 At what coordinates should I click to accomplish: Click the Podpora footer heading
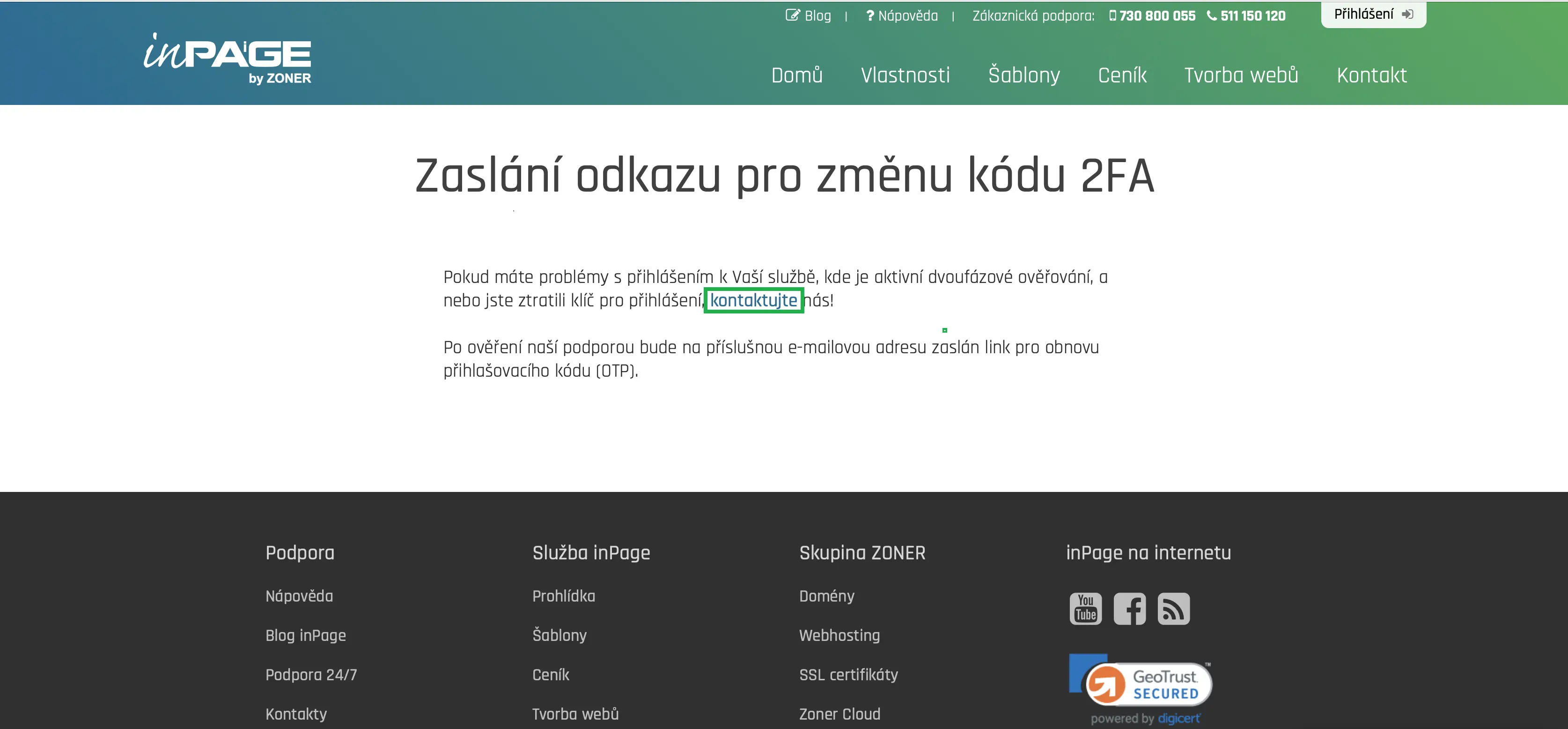click(x=300, y=552)
